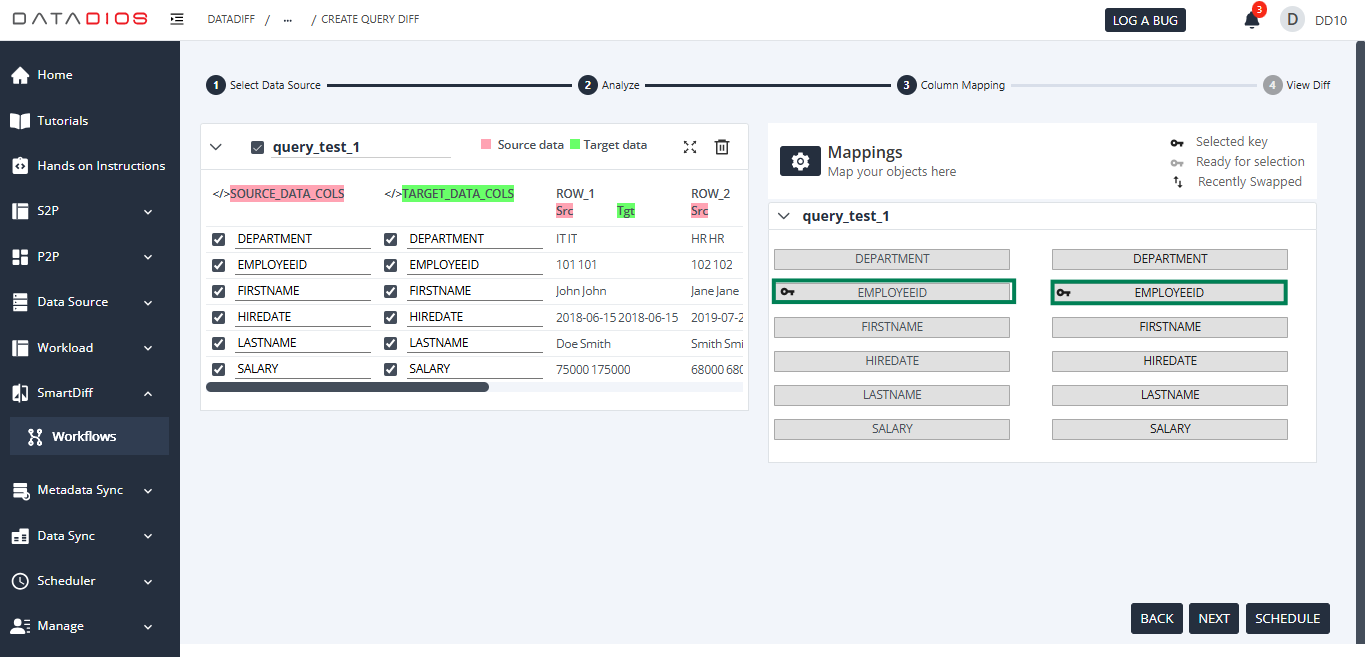Toggle the sidebar collapse menu icon

point(177,19)
